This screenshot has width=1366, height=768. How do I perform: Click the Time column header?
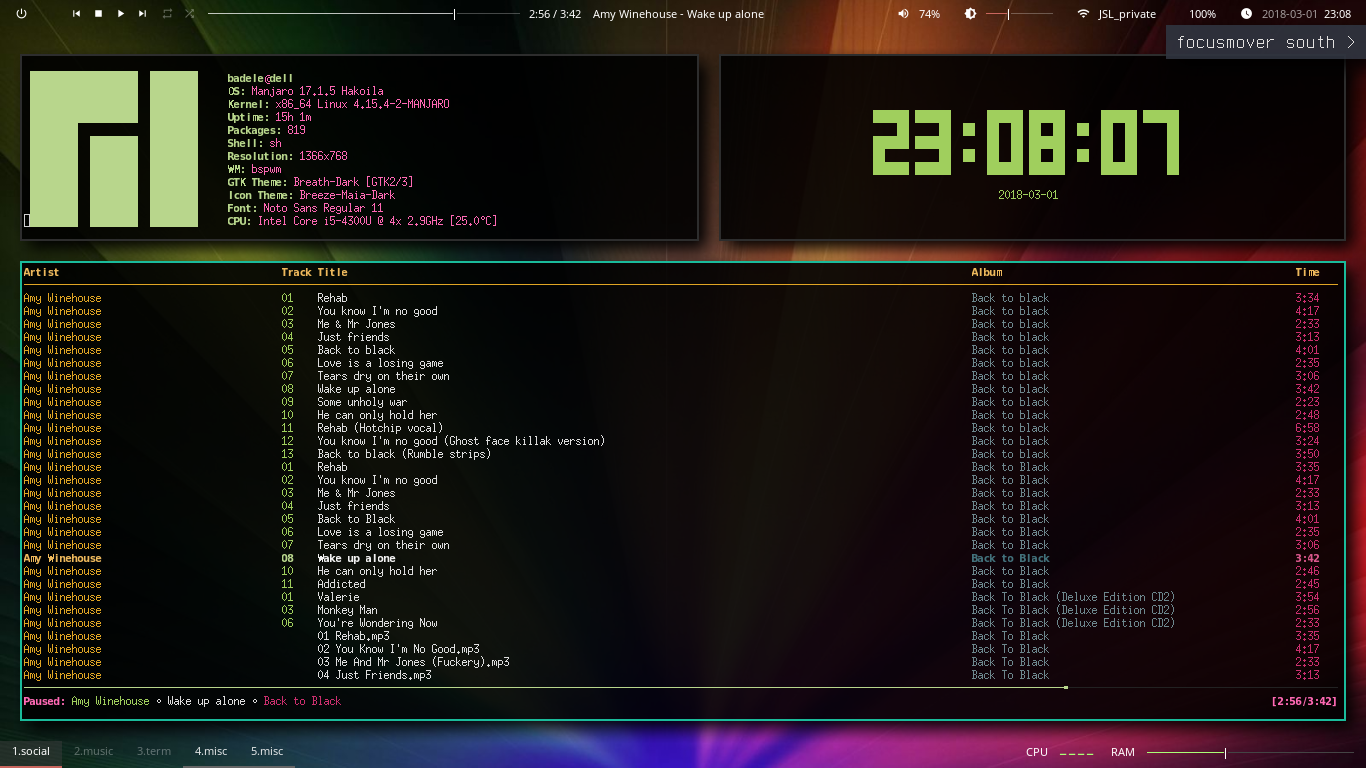click(1307, 272)
